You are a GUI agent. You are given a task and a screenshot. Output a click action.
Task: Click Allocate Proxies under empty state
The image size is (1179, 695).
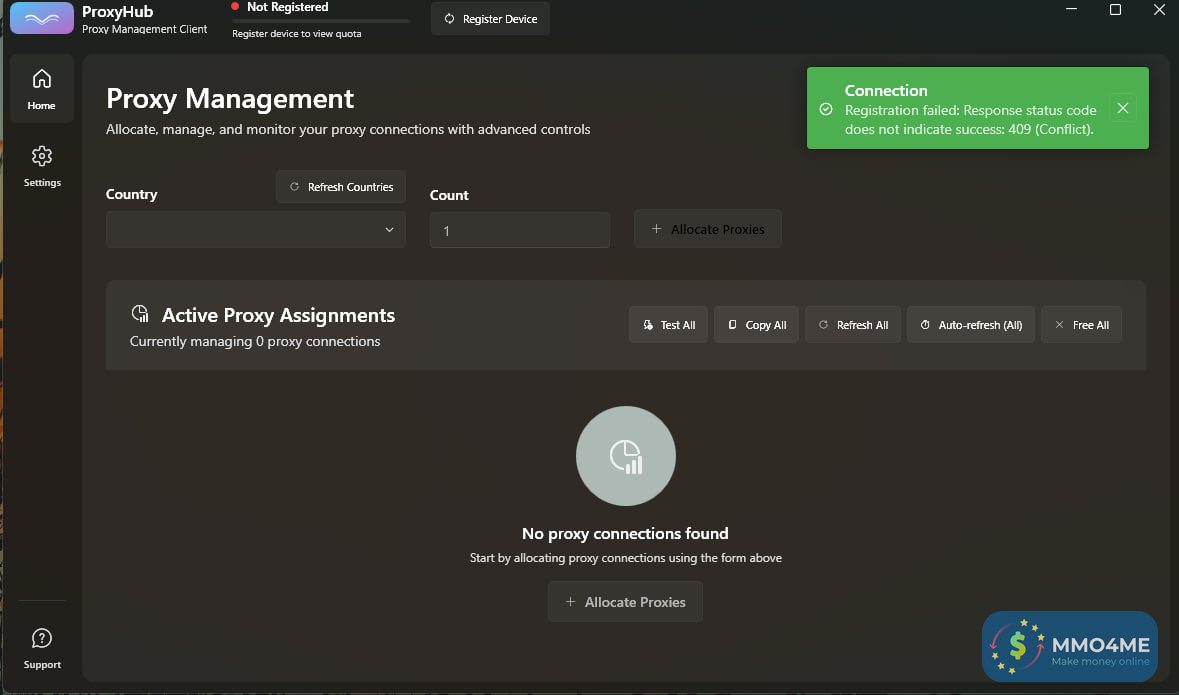pyautogui.click(x=626, y=602)
